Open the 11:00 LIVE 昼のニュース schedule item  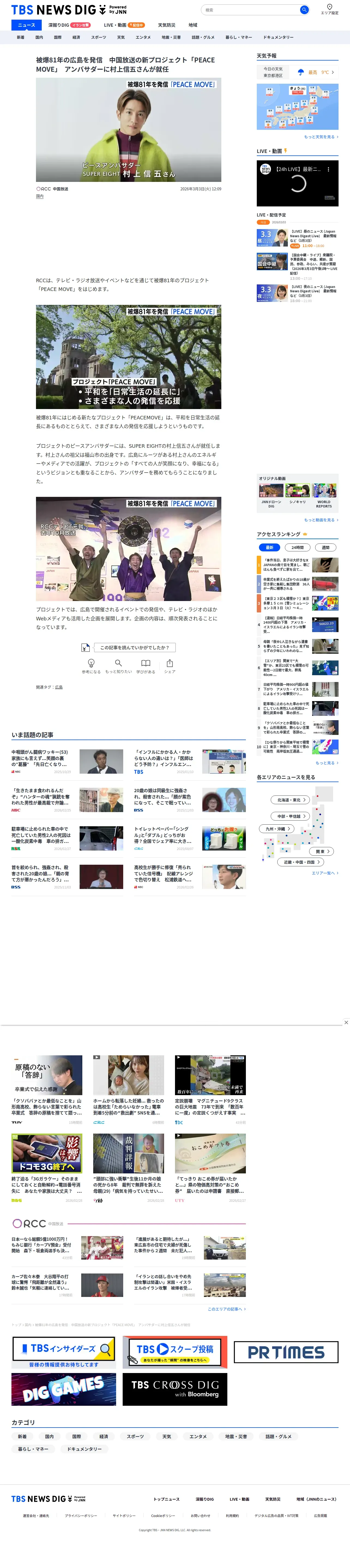tap(298, 238)
